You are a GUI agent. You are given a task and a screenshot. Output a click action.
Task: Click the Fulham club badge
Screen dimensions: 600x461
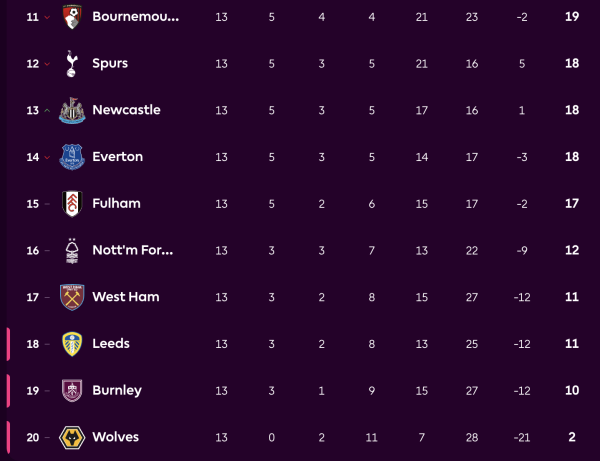72,203
